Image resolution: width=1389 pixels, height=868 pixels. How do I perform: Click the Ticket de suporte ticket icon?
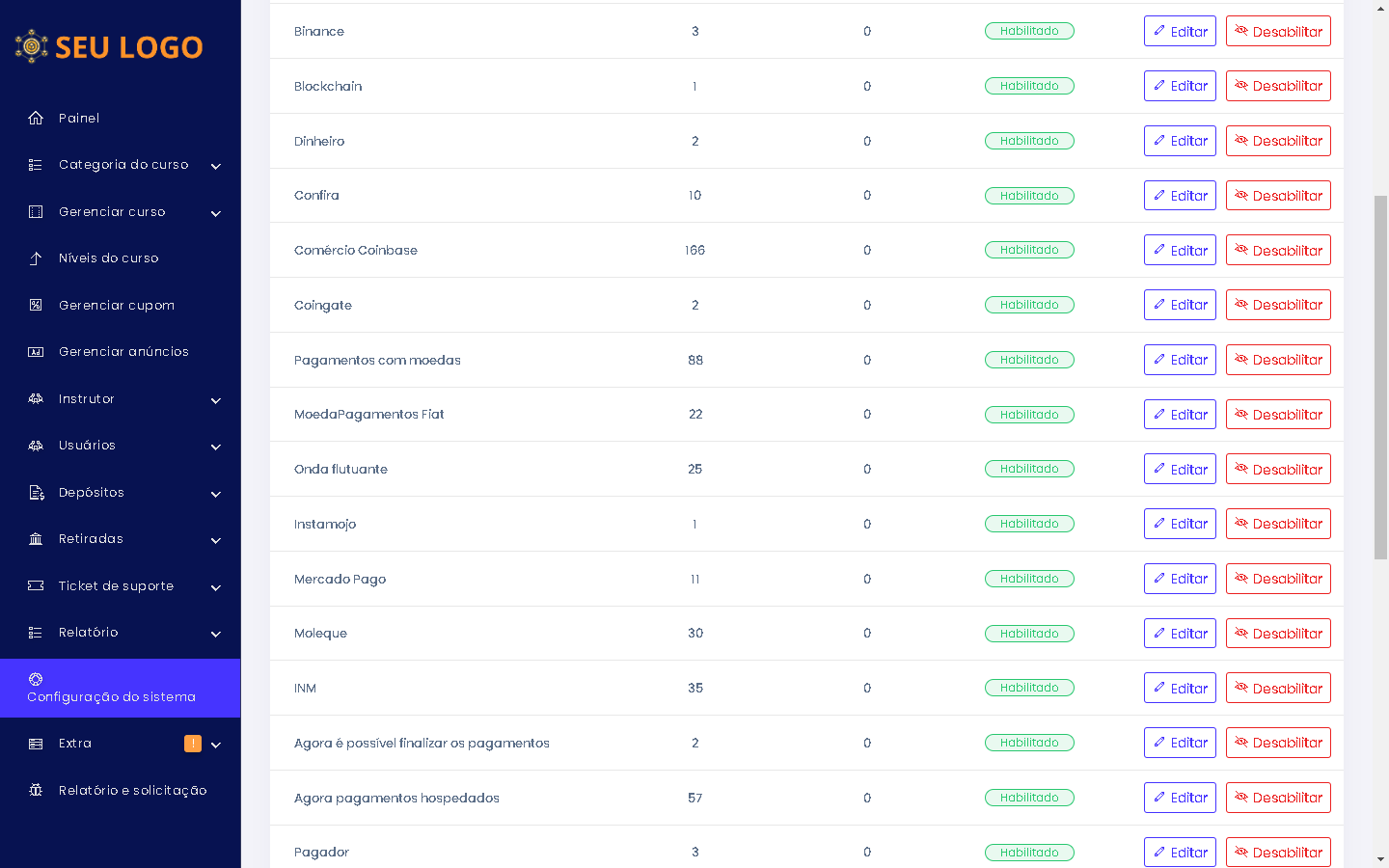click(36, 585)
